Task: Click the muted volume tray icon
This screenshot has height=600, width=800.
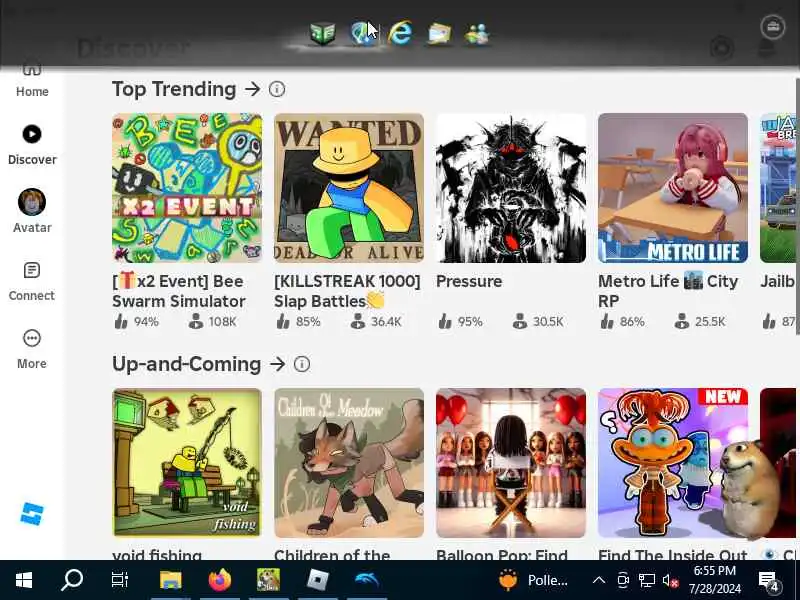Action: (670, 580)
